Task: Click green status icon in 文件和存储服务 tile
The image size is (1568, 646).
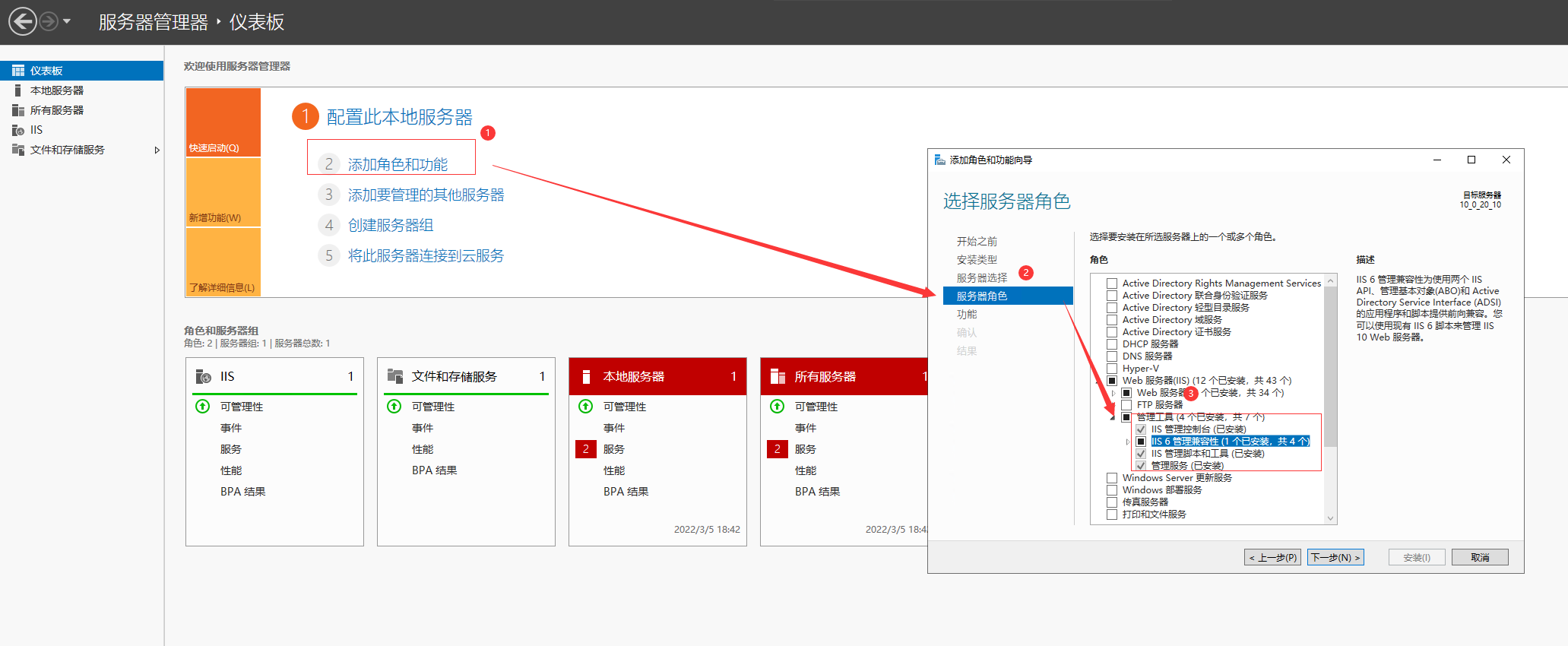Action: [394, 407]
